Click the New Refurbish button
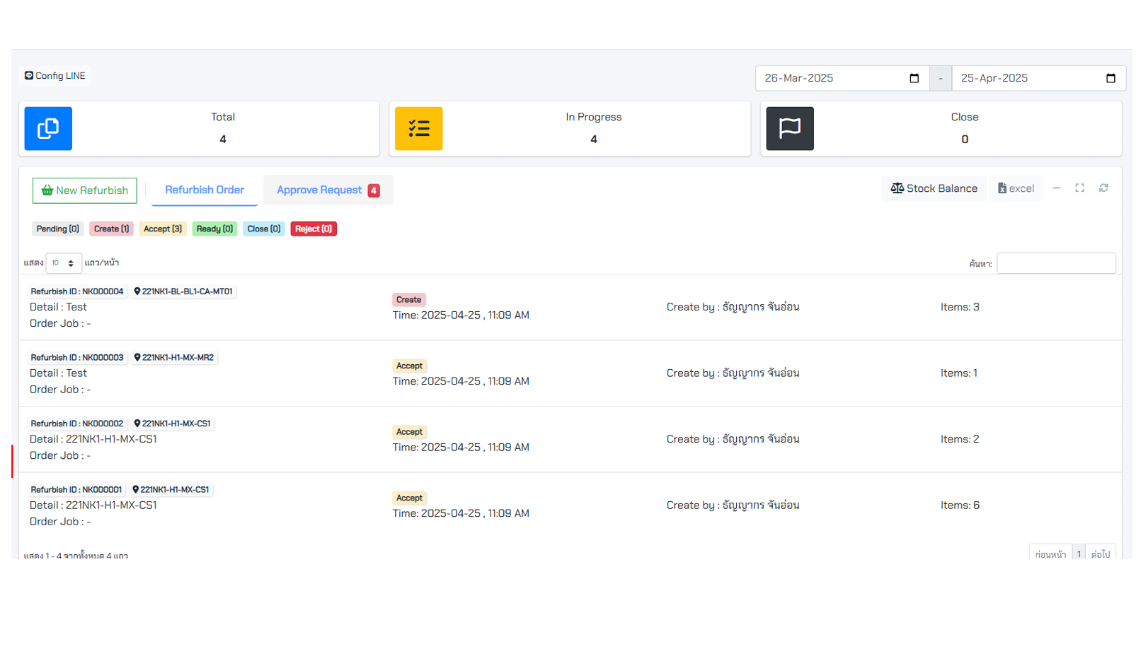The height and width of the screenshot is (656, 1138). [85, 190]
